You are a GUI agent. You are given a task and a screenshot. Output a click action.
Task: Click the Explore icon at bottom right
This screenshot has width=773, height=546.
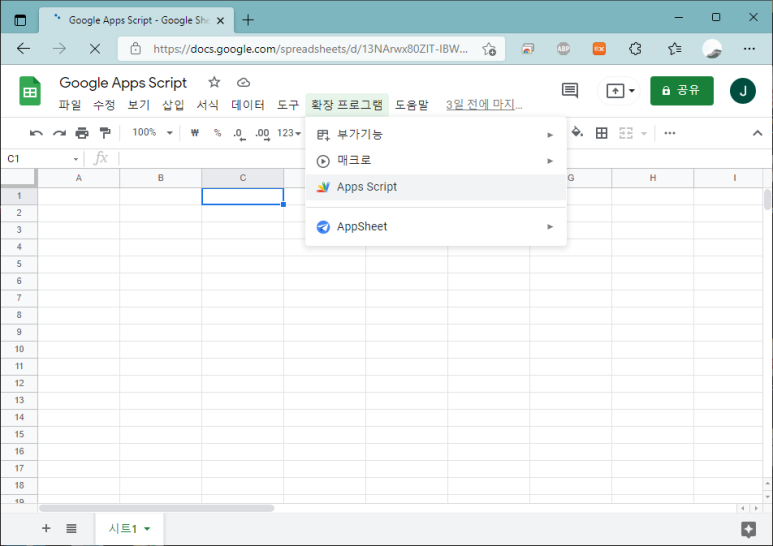(748, 530)
